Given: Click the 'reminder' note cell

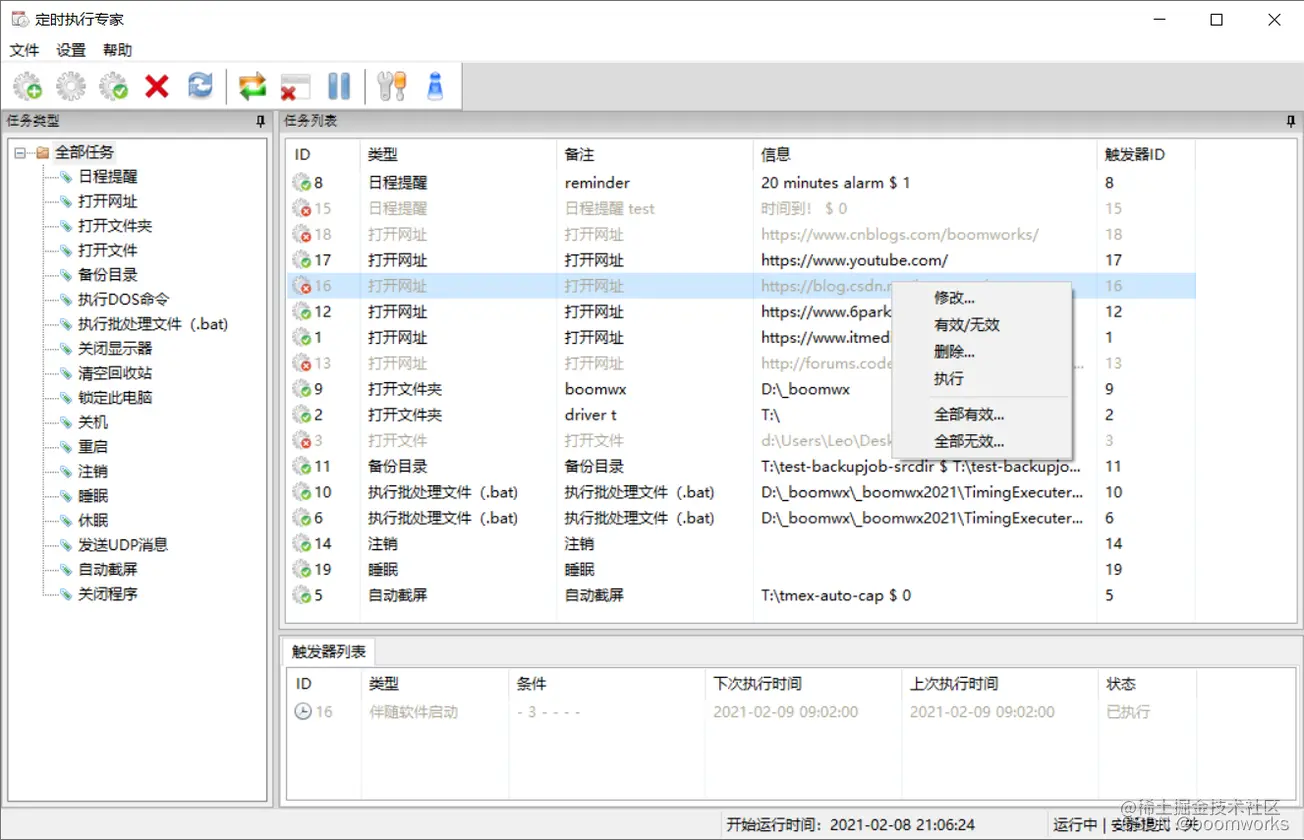Looking at the screenshot, I should [x=597, y=183].
